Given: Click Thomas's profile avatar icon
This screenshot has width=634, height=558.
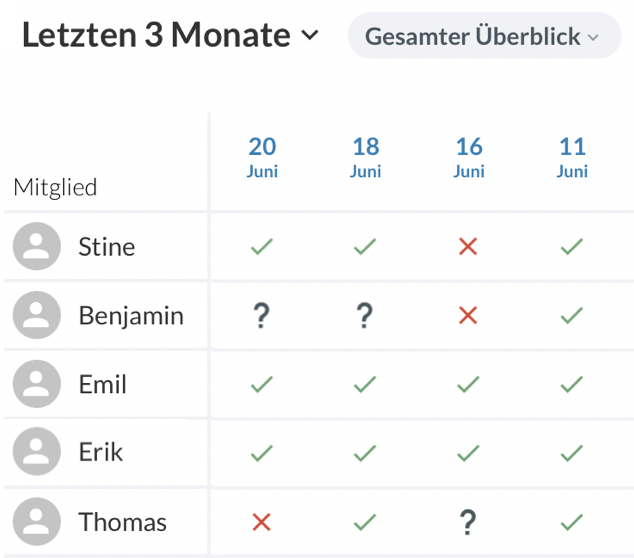Looking at the screenshot, I should point(37,522).
